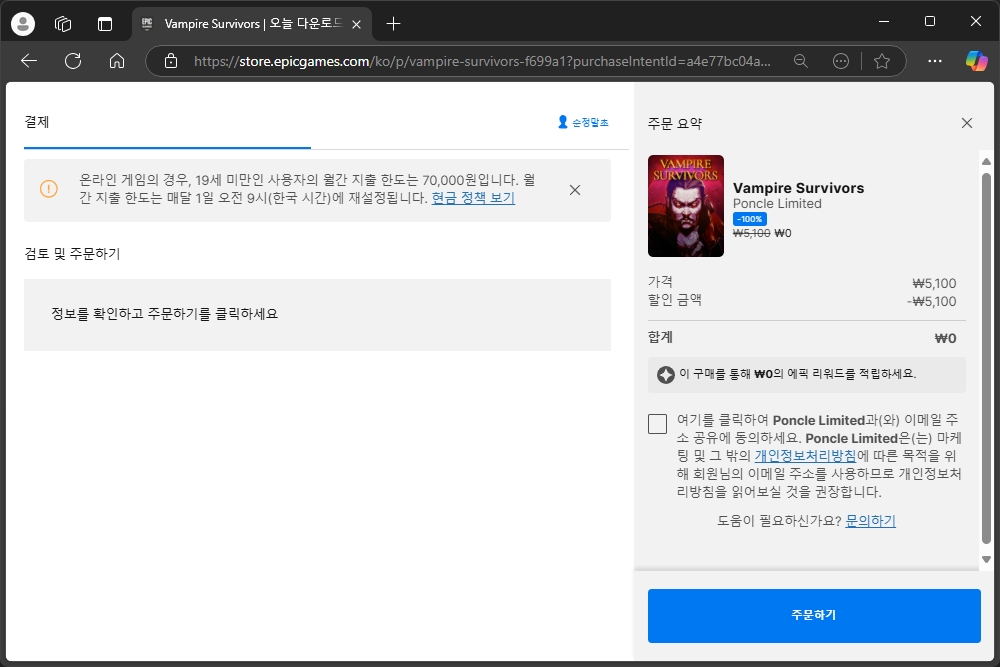View site information lock icon
Viewport: 1000px width, 667px height.
click(171, 61)
